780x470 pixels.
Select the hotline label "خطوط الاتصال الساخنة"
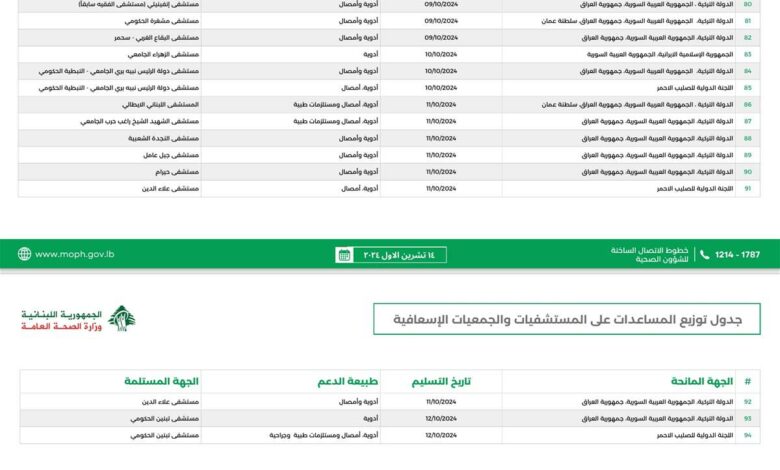pyautogui.click(x=649, y=251)
